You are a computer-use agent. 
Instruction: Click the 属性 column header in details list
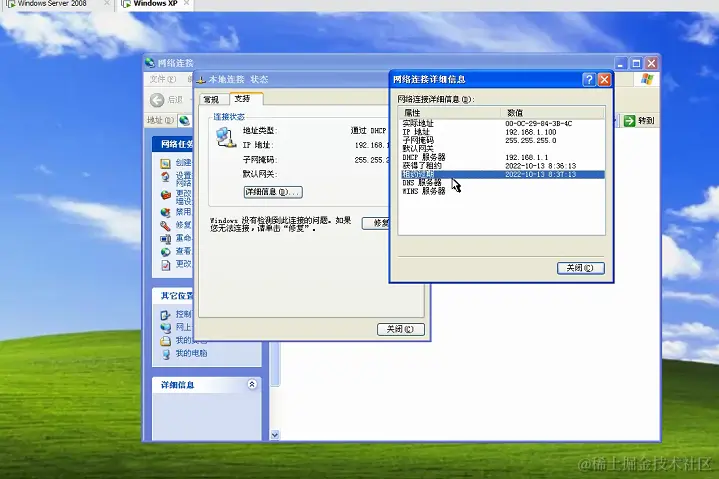point(449,112)
